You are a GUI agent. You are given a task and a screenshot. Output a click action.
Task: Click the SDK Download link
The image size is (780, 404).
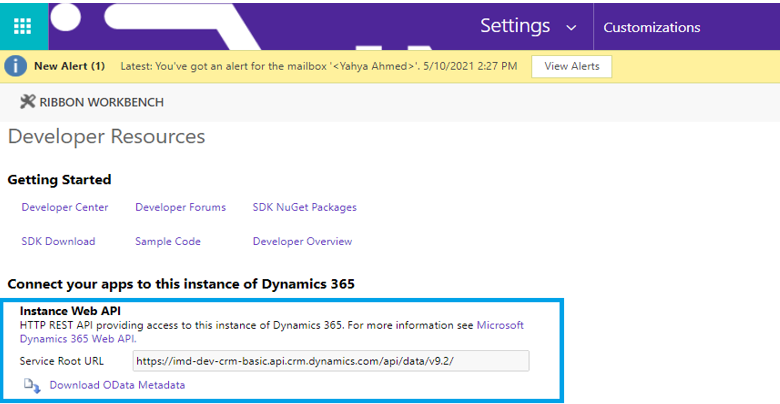58,241
